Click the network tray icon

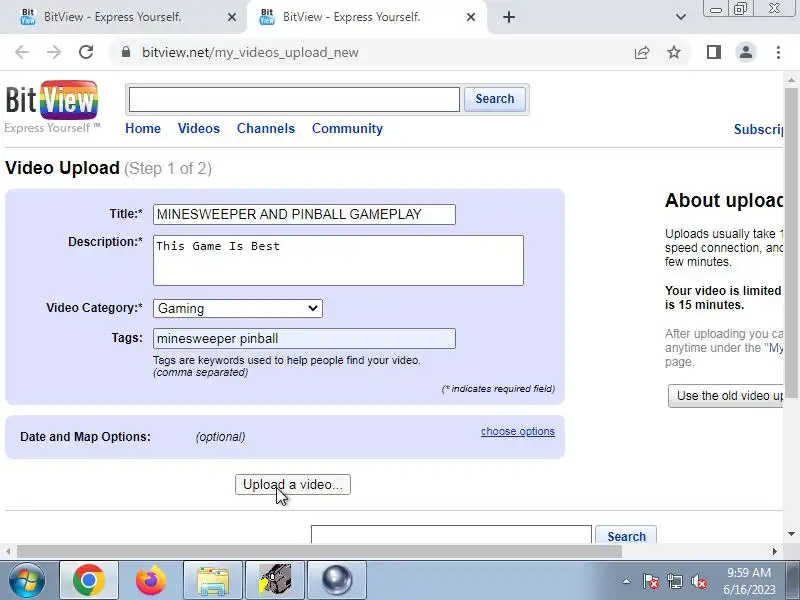(x=674, y=581)
